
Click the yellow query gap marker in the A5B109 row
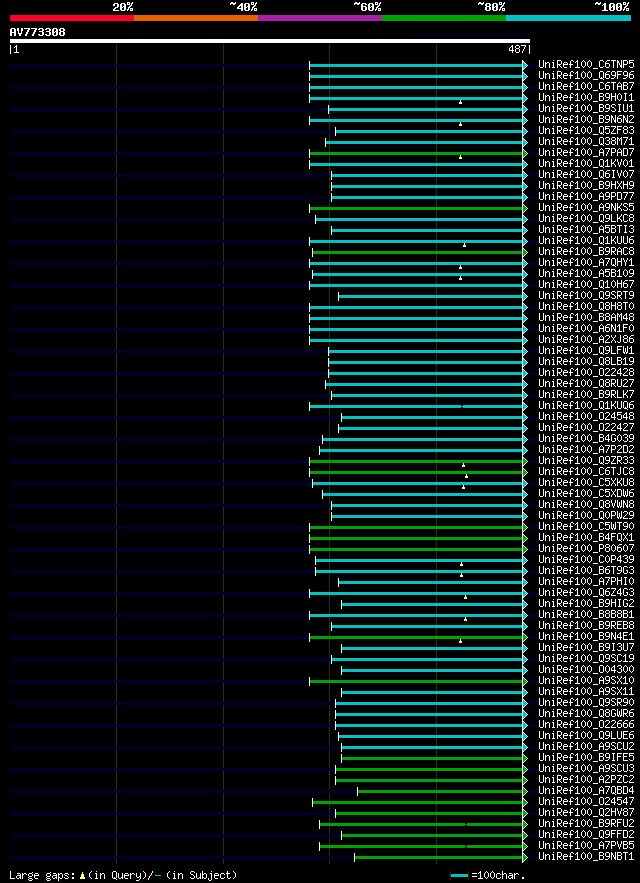click(460, 278)
